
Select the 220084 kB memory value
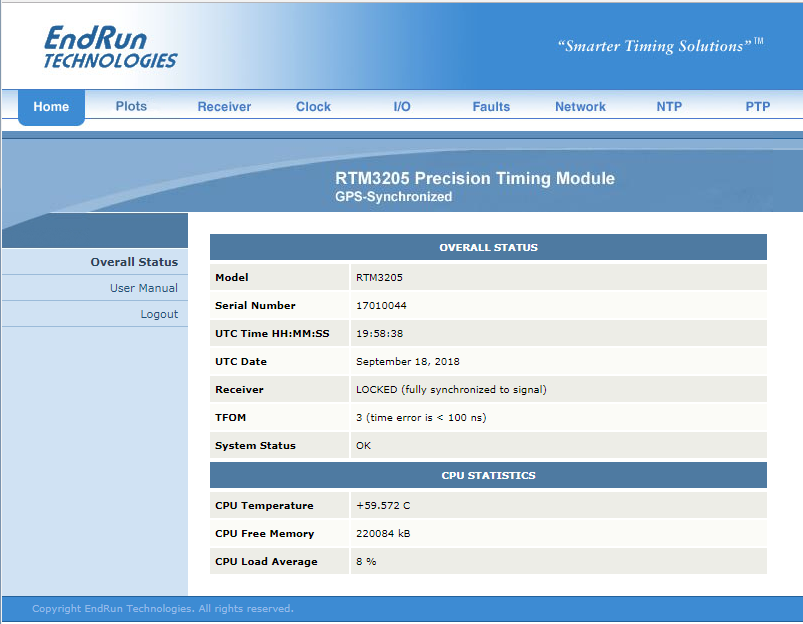point(383,533)
